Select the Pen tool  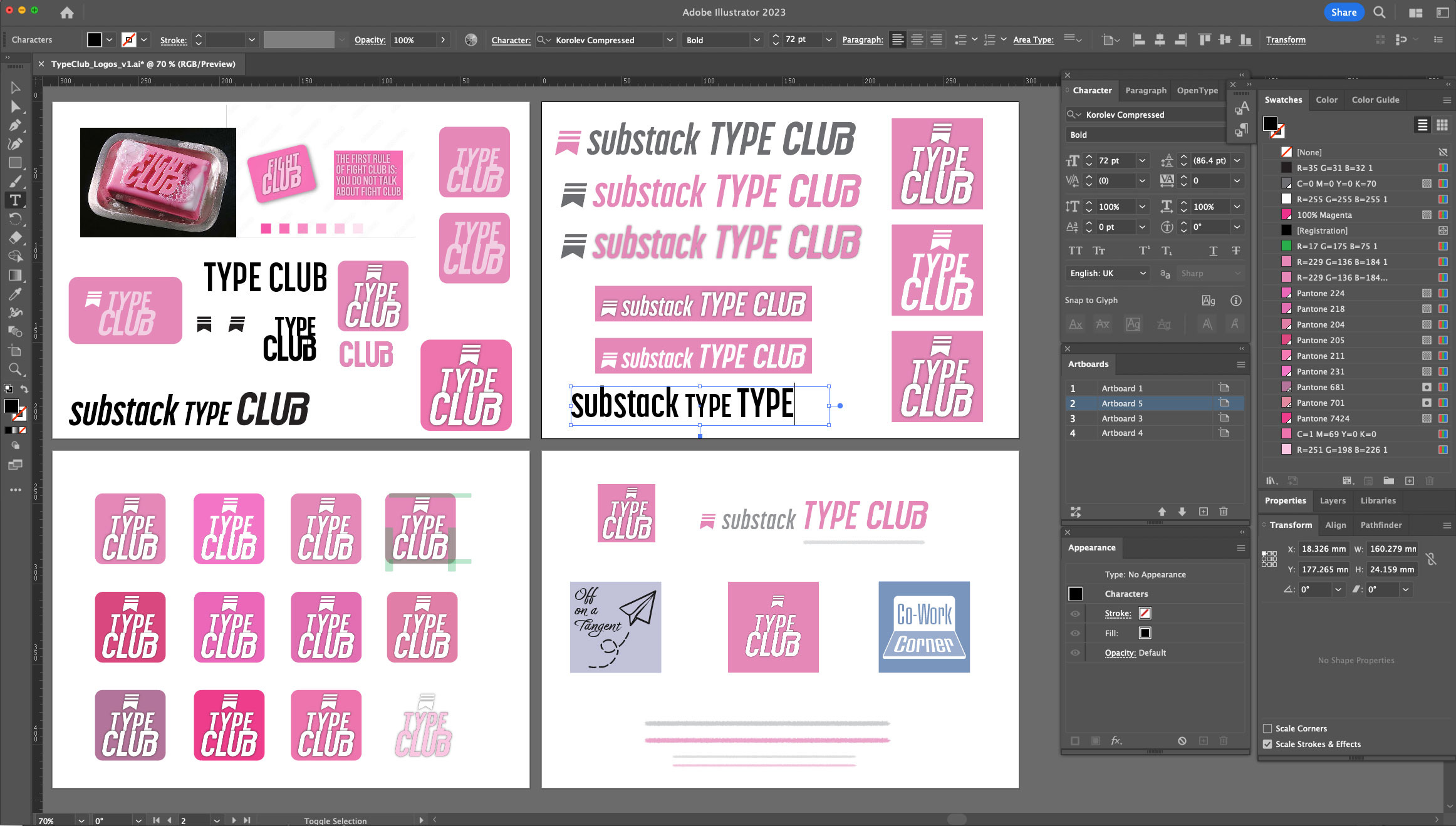pyautogui.click(x=15, y=125)
